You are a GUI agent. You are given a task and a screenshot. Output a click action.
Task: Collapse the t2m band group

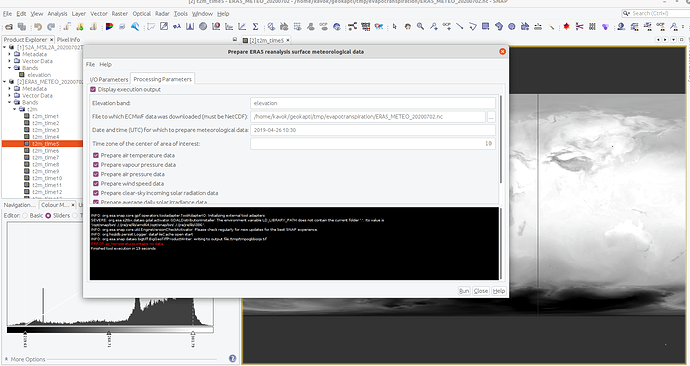click(x=15, y=109)
